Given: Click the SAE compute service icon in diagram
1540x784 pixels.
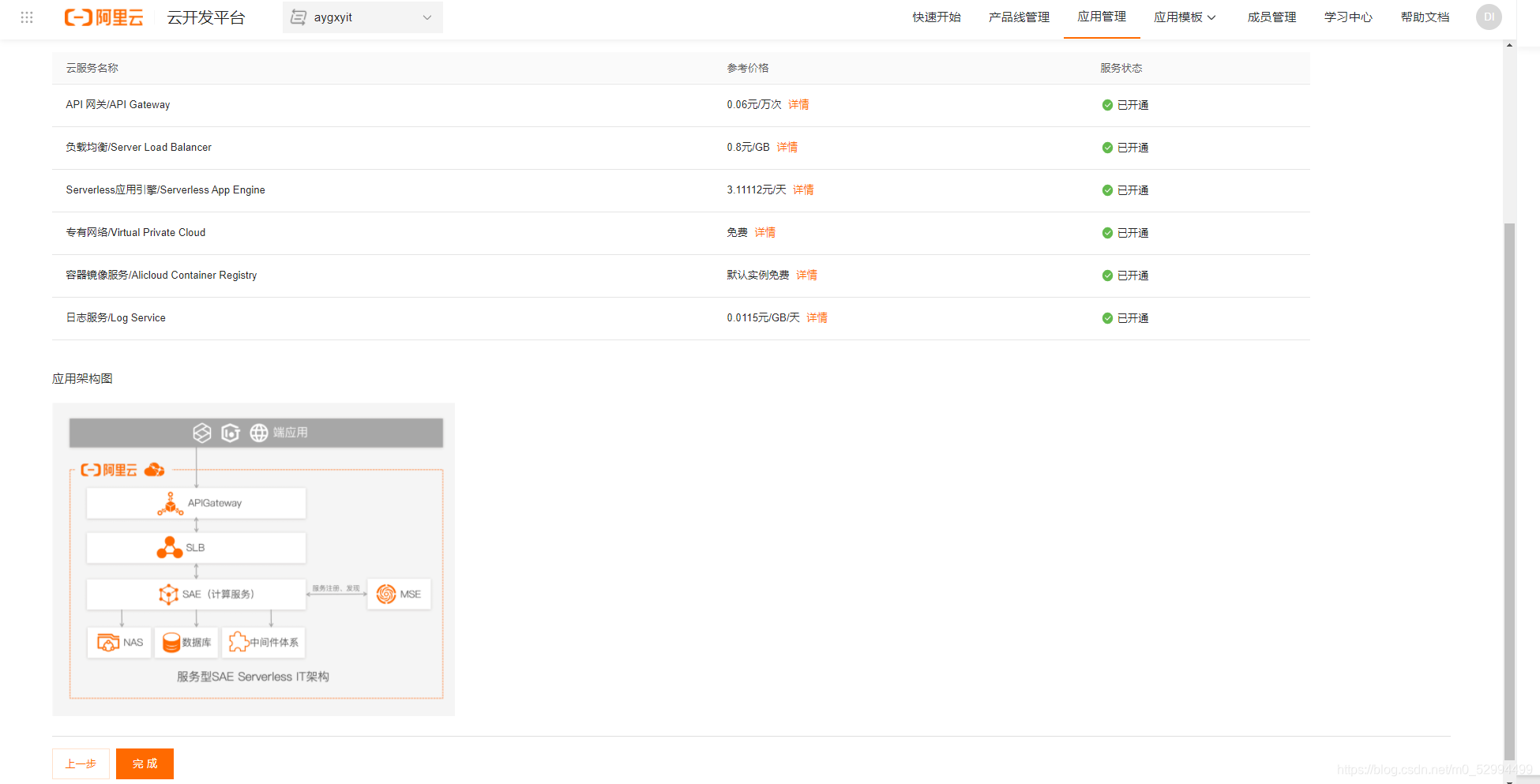Looking at the screenshot, I should point(168,595).
